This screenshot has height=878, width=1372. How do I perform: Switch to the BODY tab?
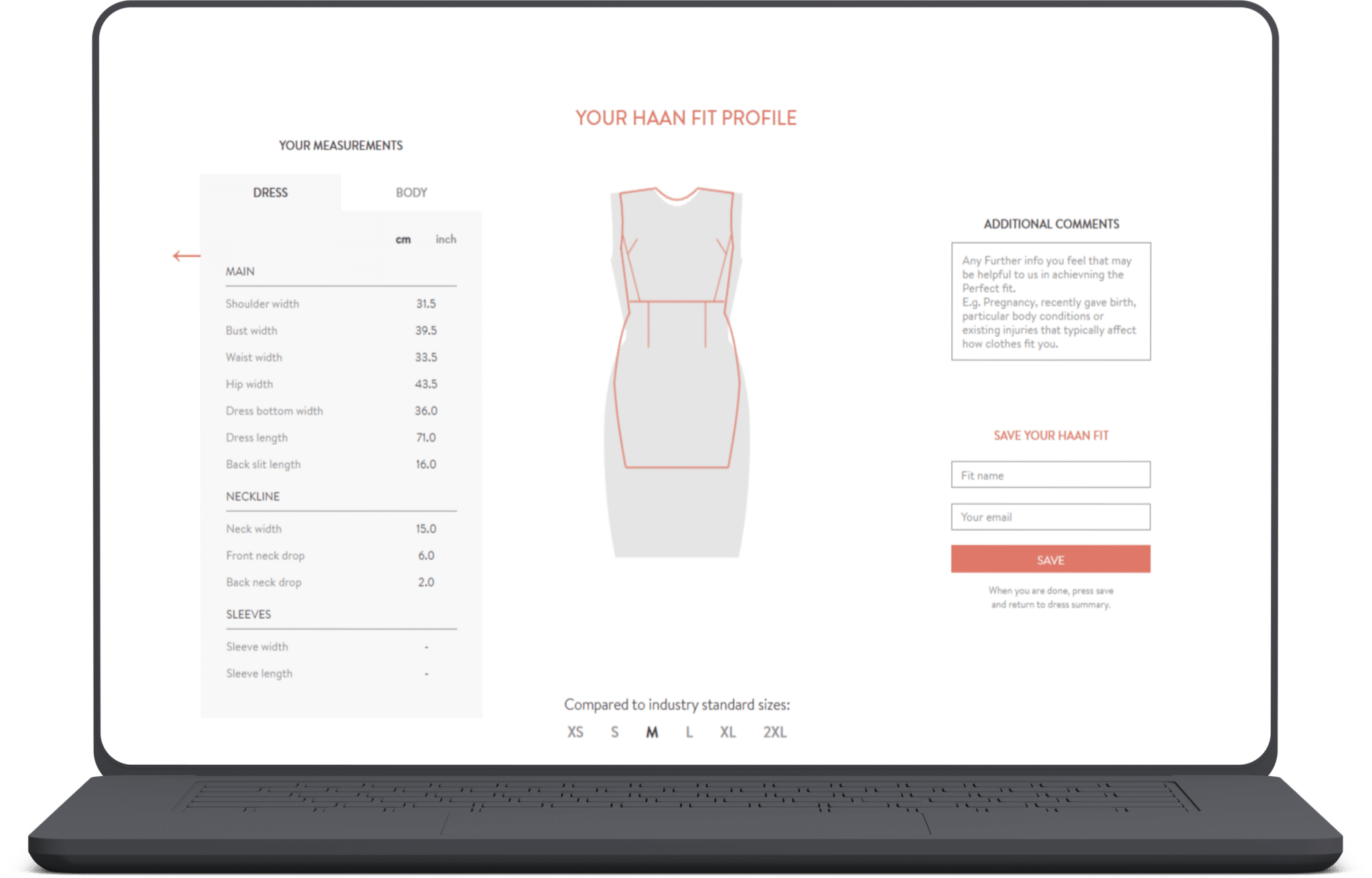point(411,193)
